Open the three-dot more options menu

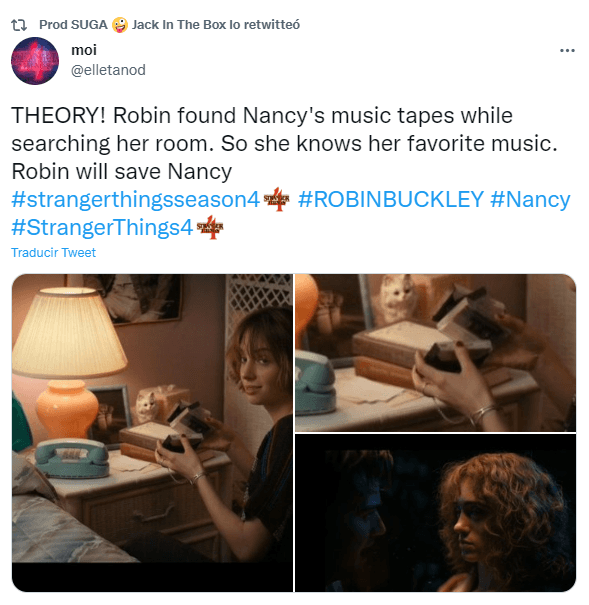[x=567, y=51]
